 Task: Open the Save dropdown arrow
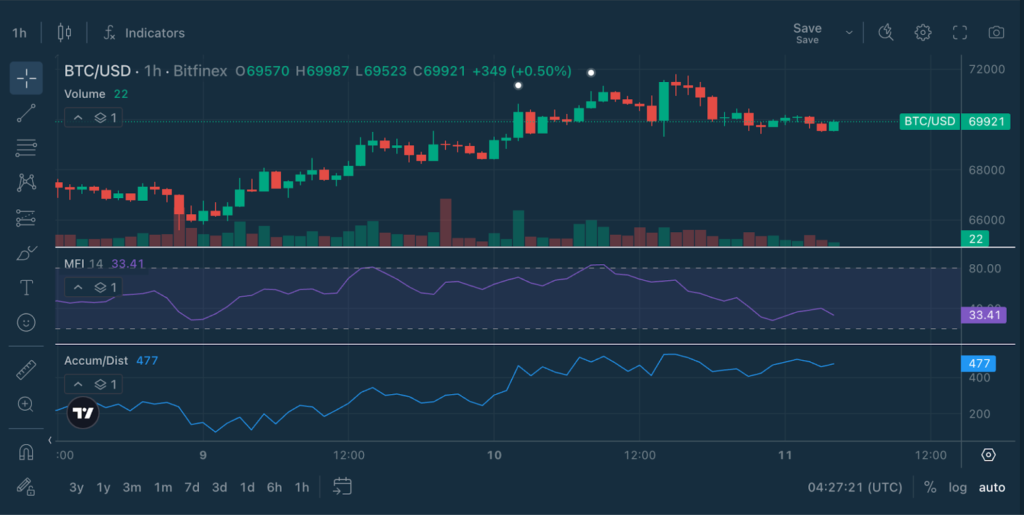pos(850,32)
